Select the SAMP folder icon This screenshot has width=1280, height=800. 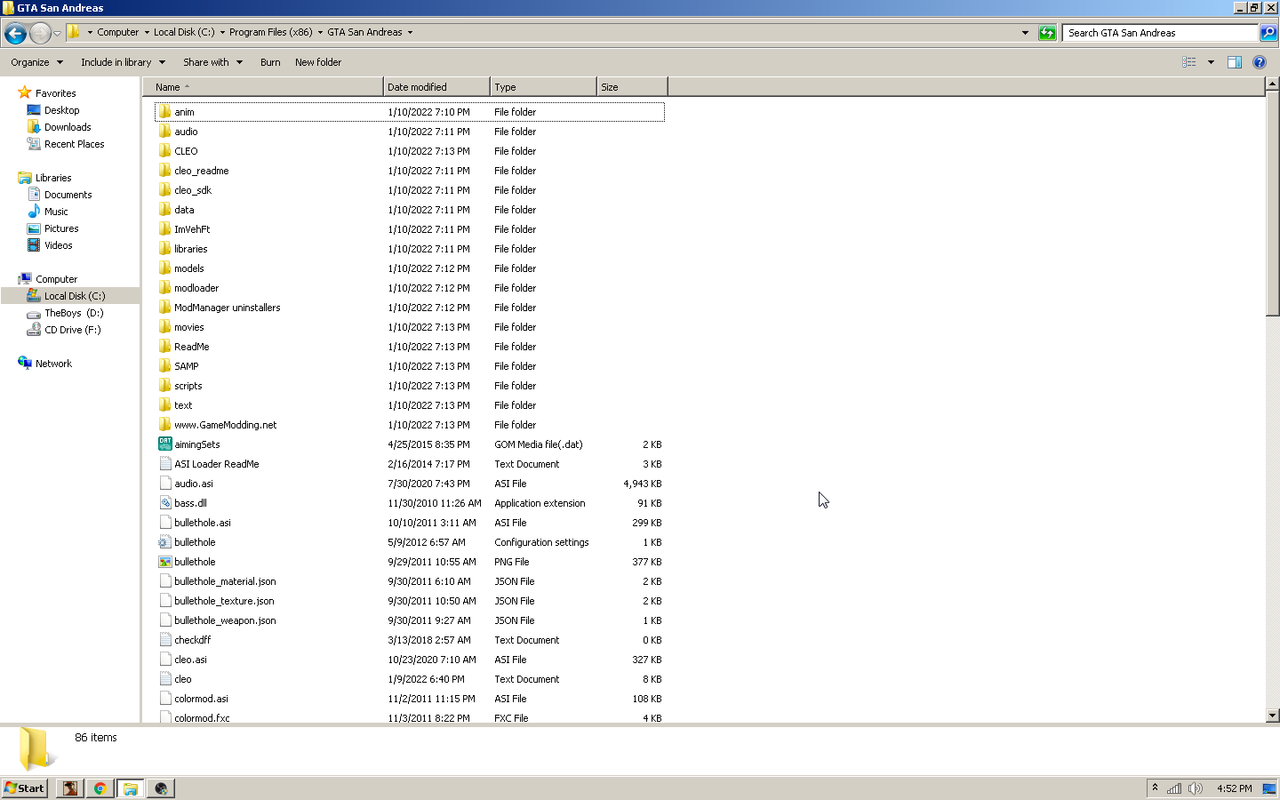(165, 366)
